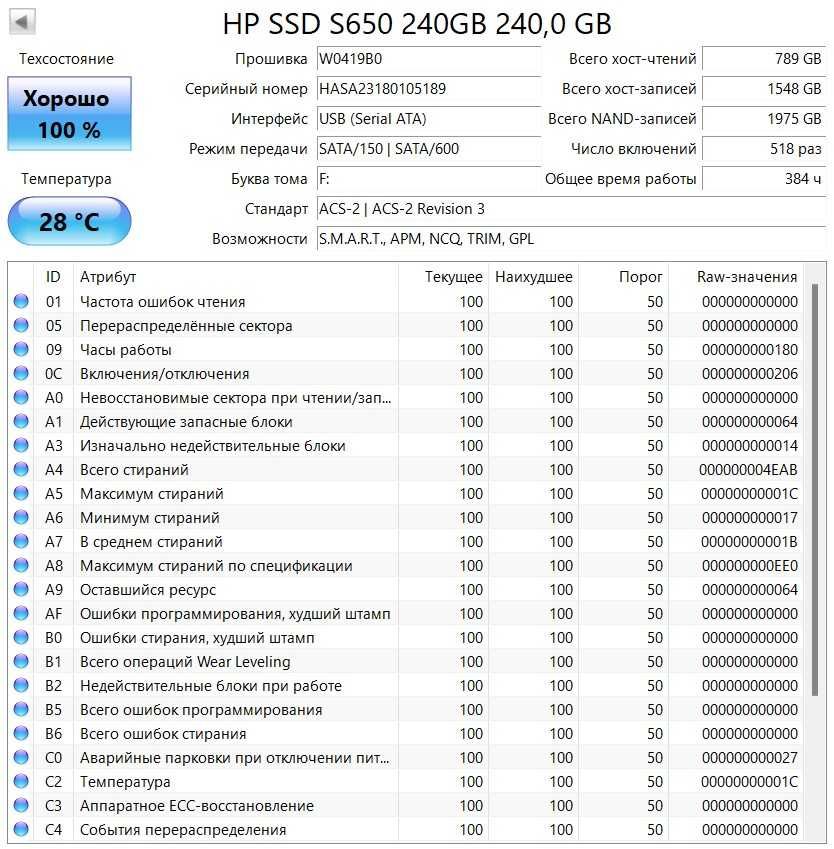834x849 pixels.
Task: Click the Хорошо 100 % health status button
Action: click(69, 114)
